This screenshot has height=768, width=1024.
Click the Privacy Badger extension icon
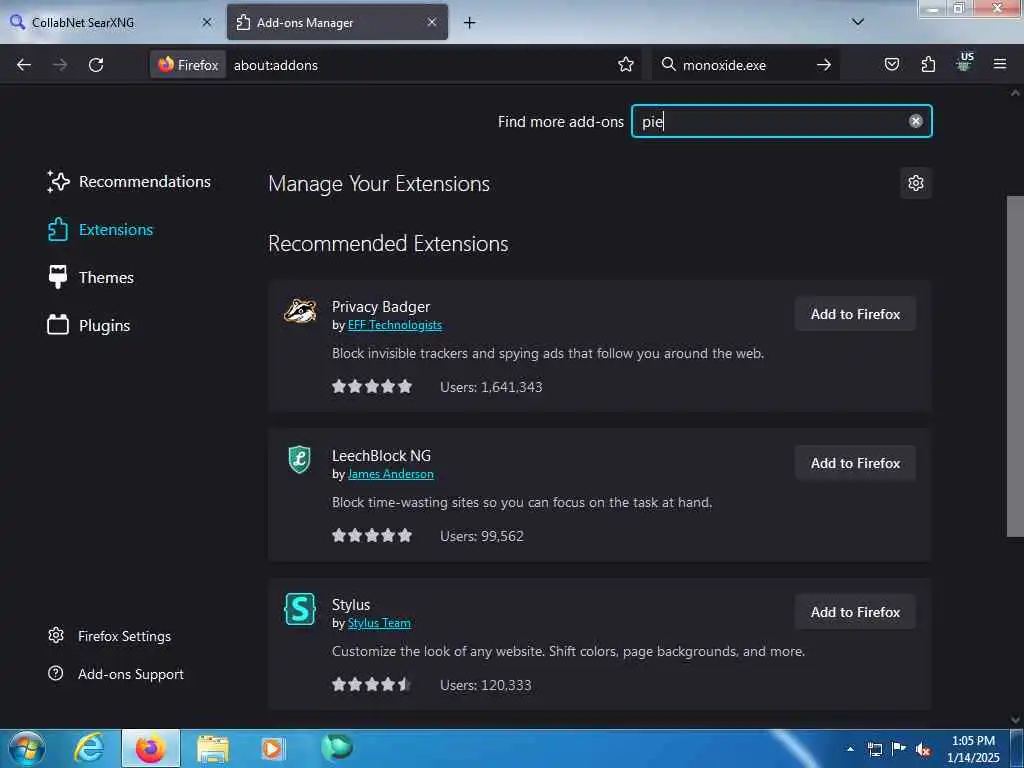point(300,311)
